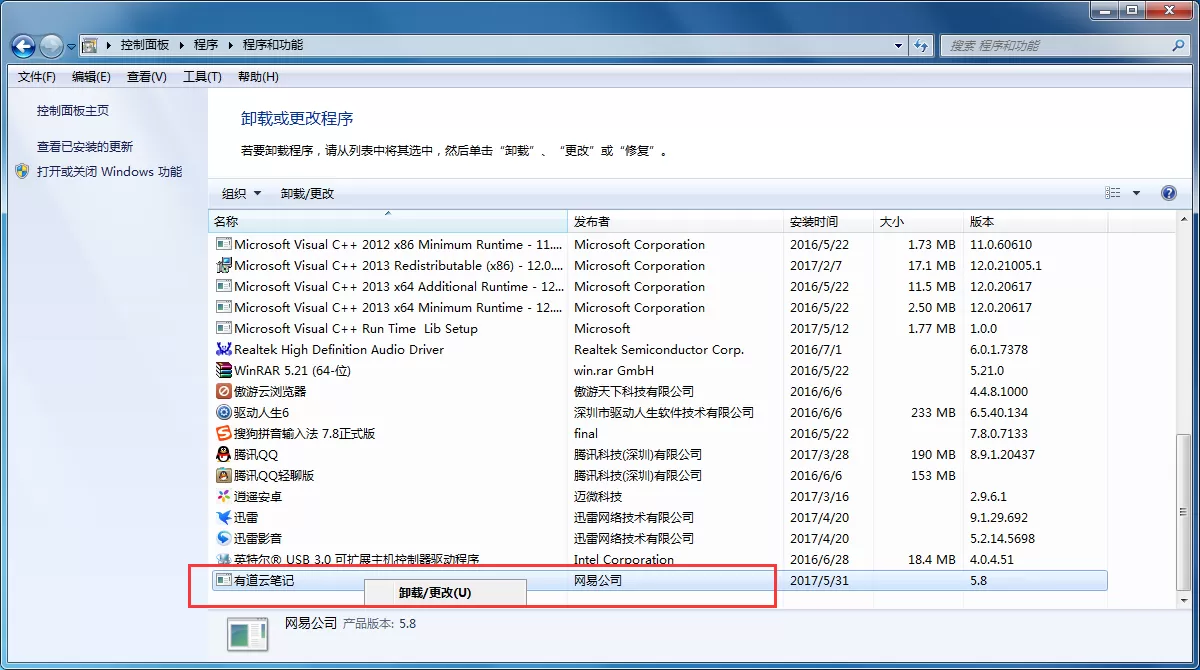Sort by the 版本 column header

[1036, 222]
